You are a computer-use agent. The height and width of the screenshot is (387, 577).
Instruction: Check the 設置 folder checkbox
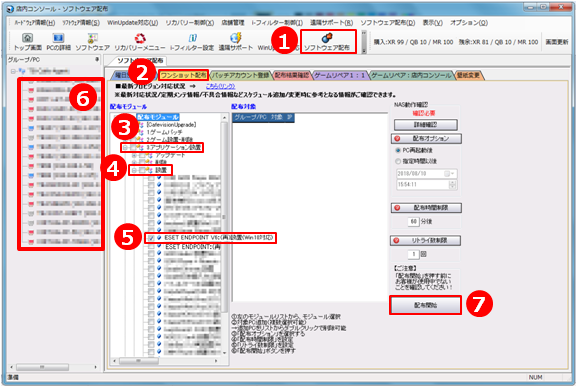[141, 170]
